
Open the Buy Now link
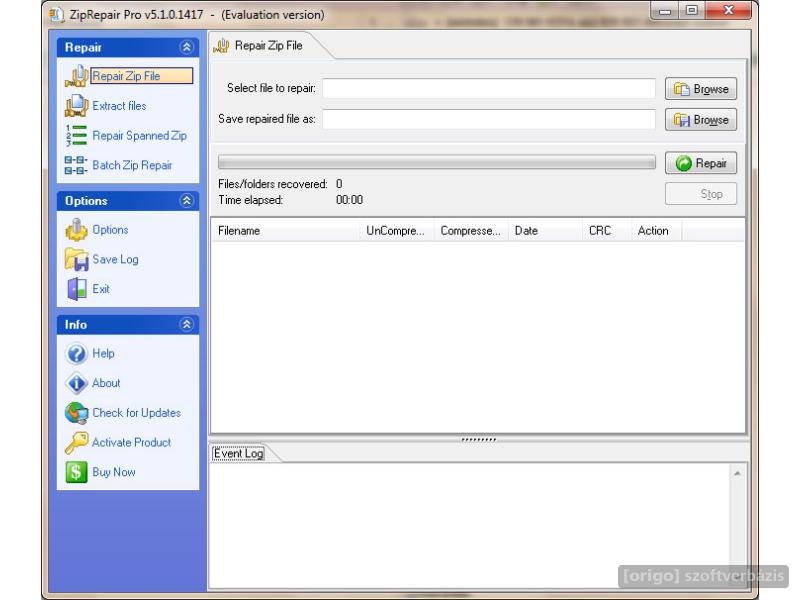click(114, 472)
